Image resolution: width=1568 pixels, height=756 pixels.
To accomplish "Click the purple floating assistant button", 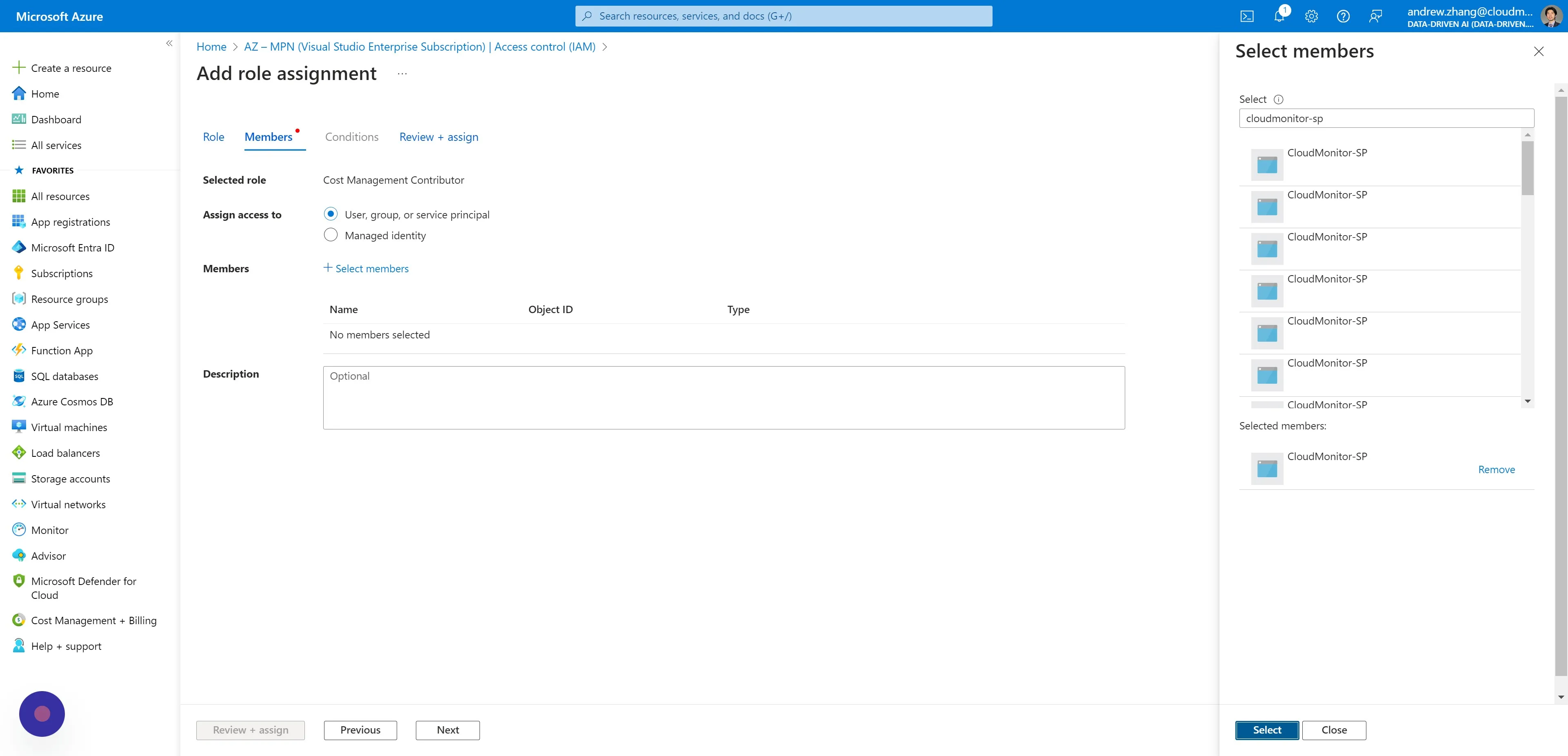I will pyautogui.click(x=42, y=714).
